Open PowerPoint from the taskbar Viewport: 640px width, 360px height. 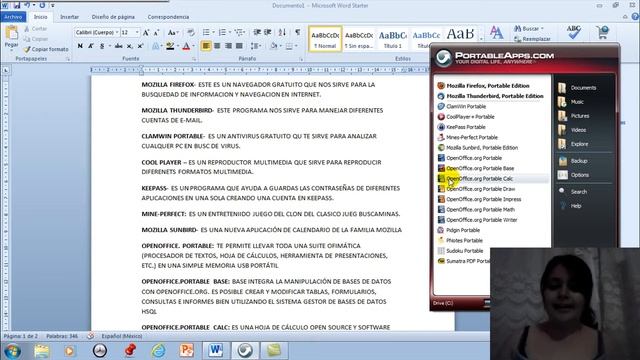(x=187, y=351)
